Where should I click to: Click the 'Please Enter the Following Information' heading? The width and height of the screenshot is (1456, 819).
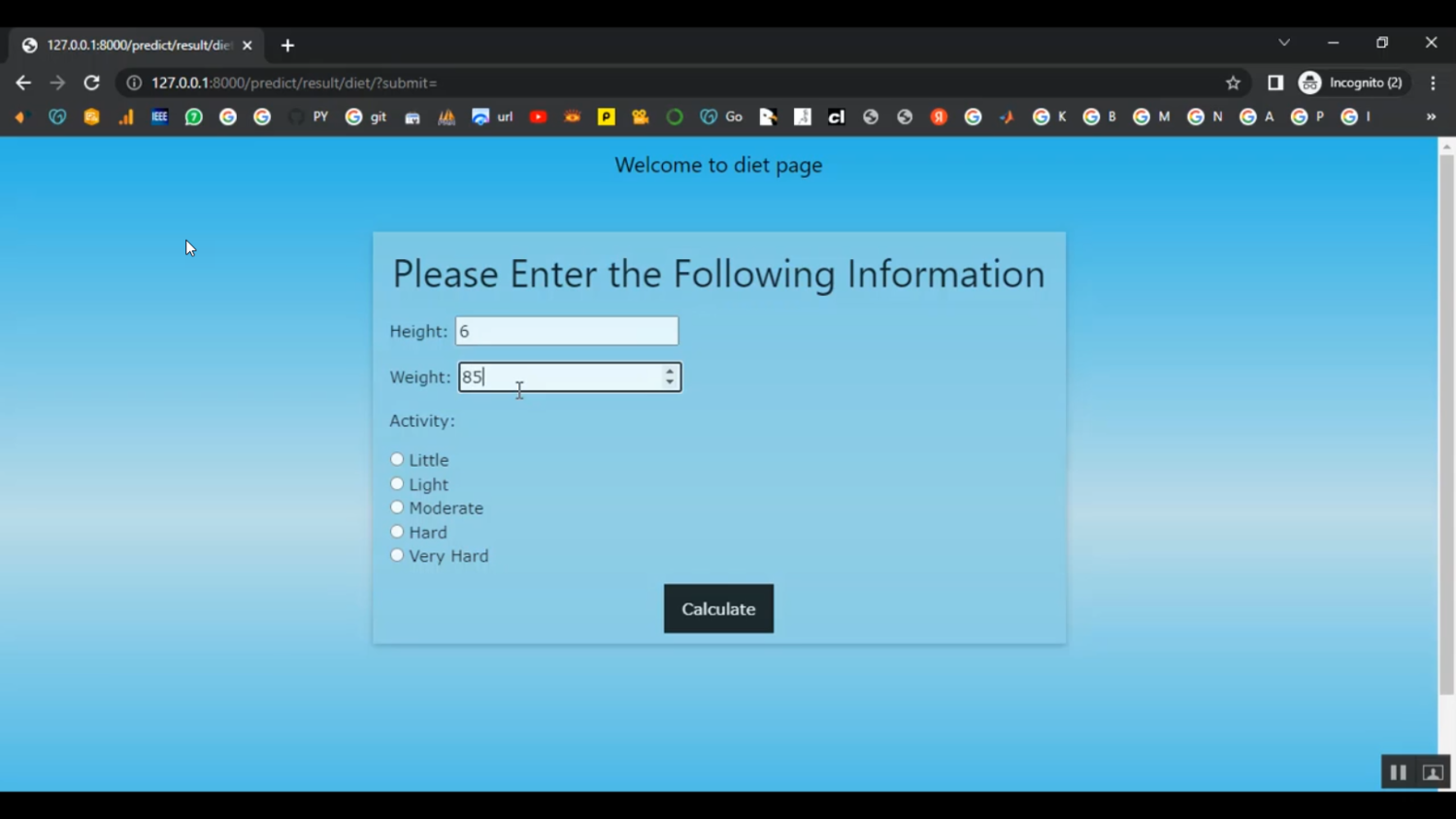coord(718,274)
